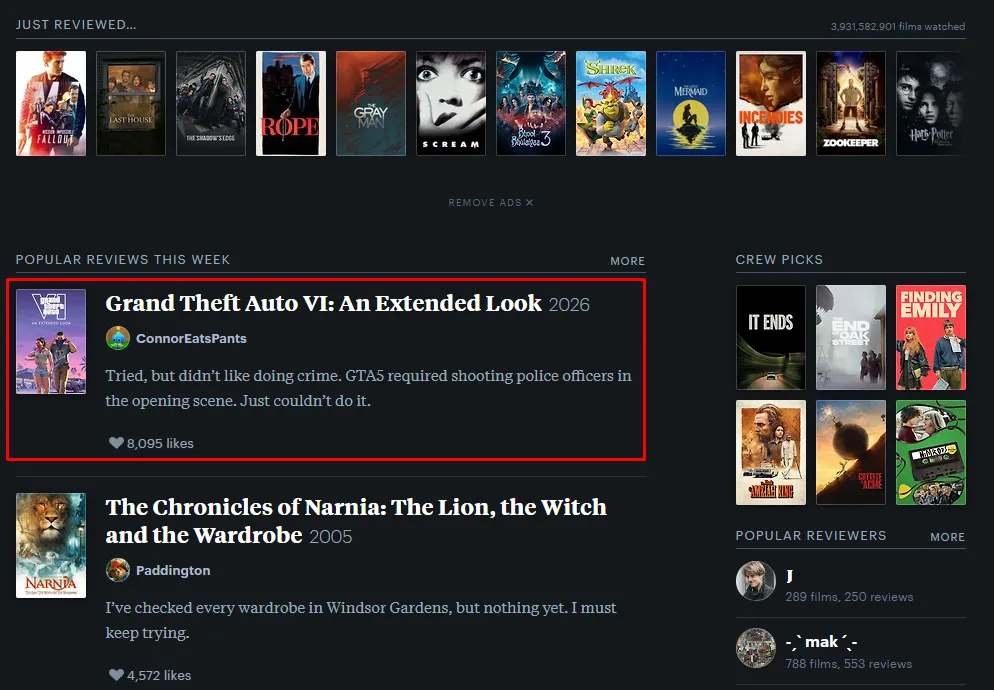Click 289 films, 250 reviews stats
Viewport: 994px width, 690px height.
pyautogui.click(x=849, y=597)
